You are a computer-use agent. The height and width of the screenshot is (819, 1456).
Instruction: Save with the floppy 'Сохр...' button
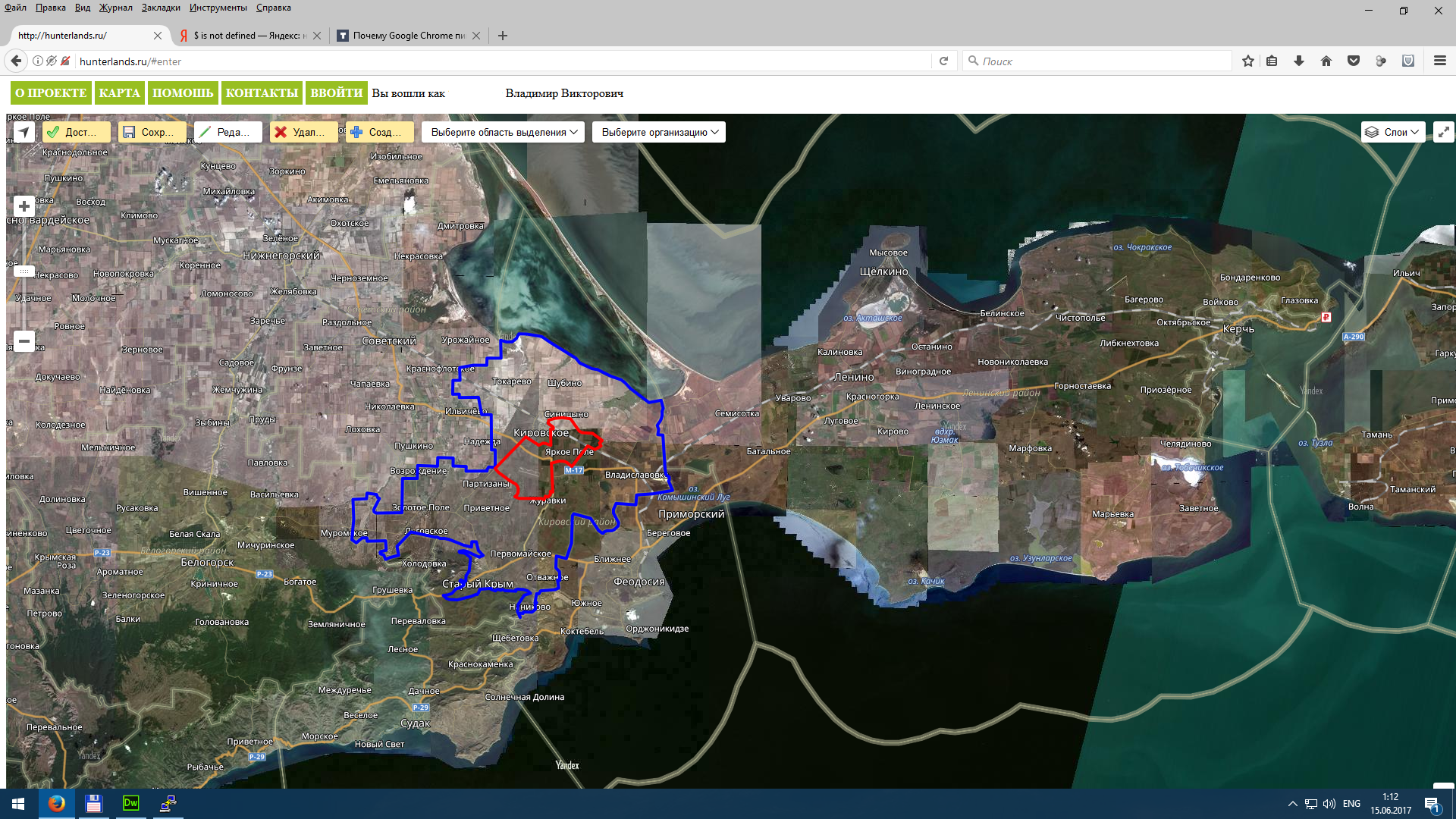coord(152,132)
